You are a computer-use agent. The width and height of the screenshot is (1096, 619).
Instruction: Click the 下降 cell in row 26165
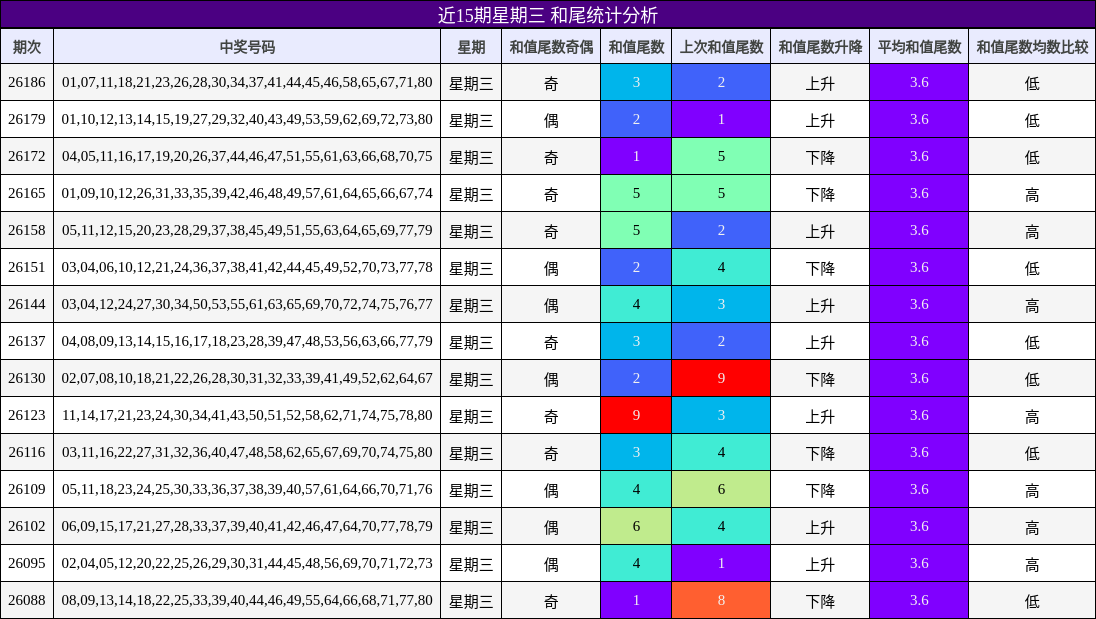[x=821, y=194]
